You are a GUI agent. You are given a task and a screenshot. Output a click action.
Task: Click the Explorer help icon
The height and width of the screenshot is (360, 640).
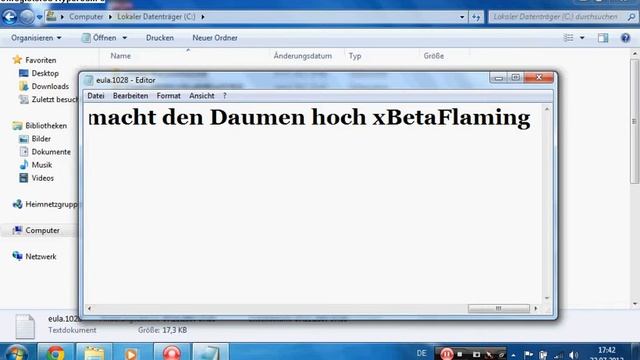(625, 38)
